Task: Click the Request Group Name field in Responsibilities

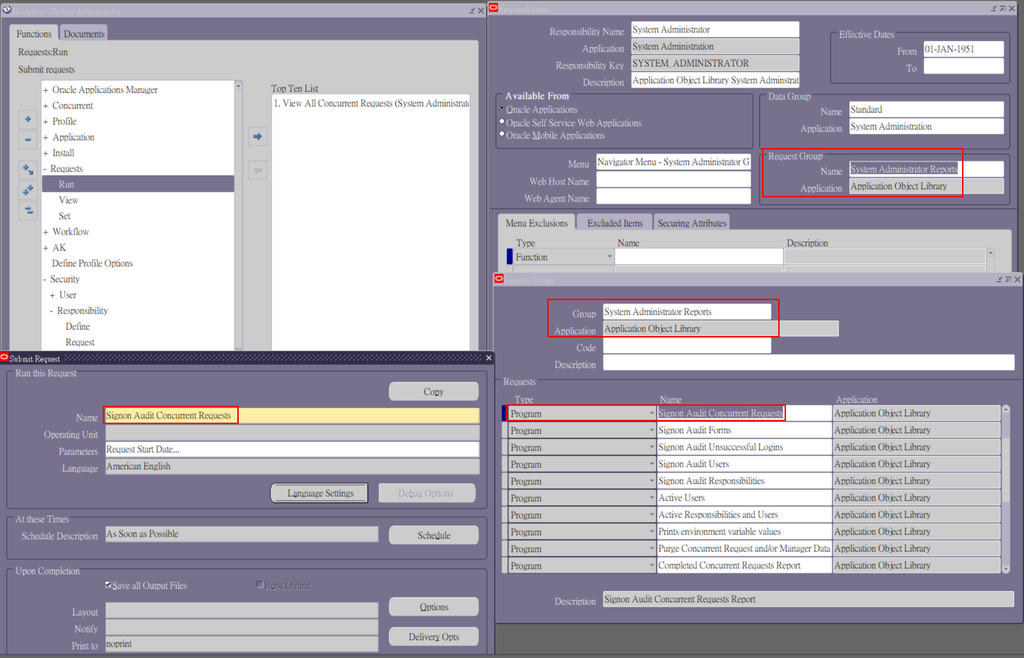Action: tap(926, 169)
